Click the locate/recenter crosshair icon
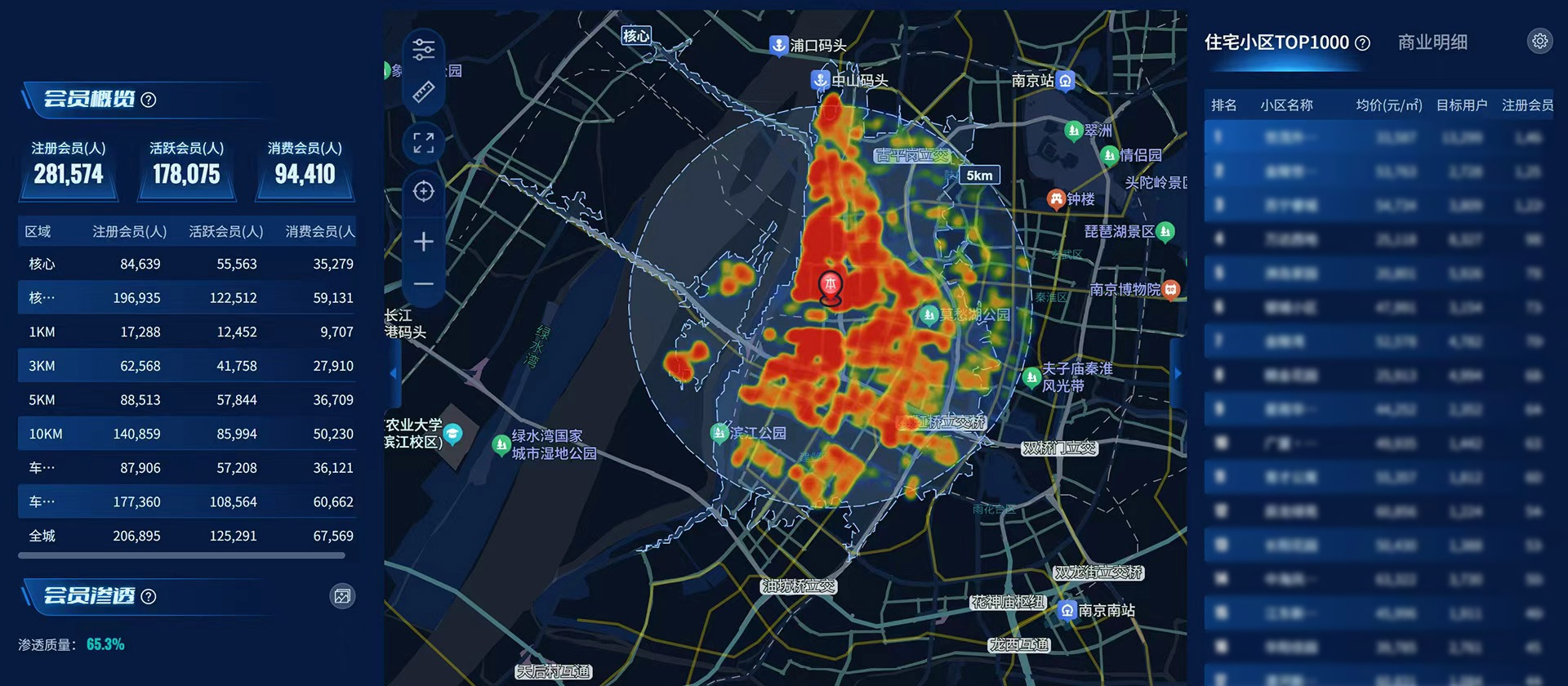 (423, 191)
